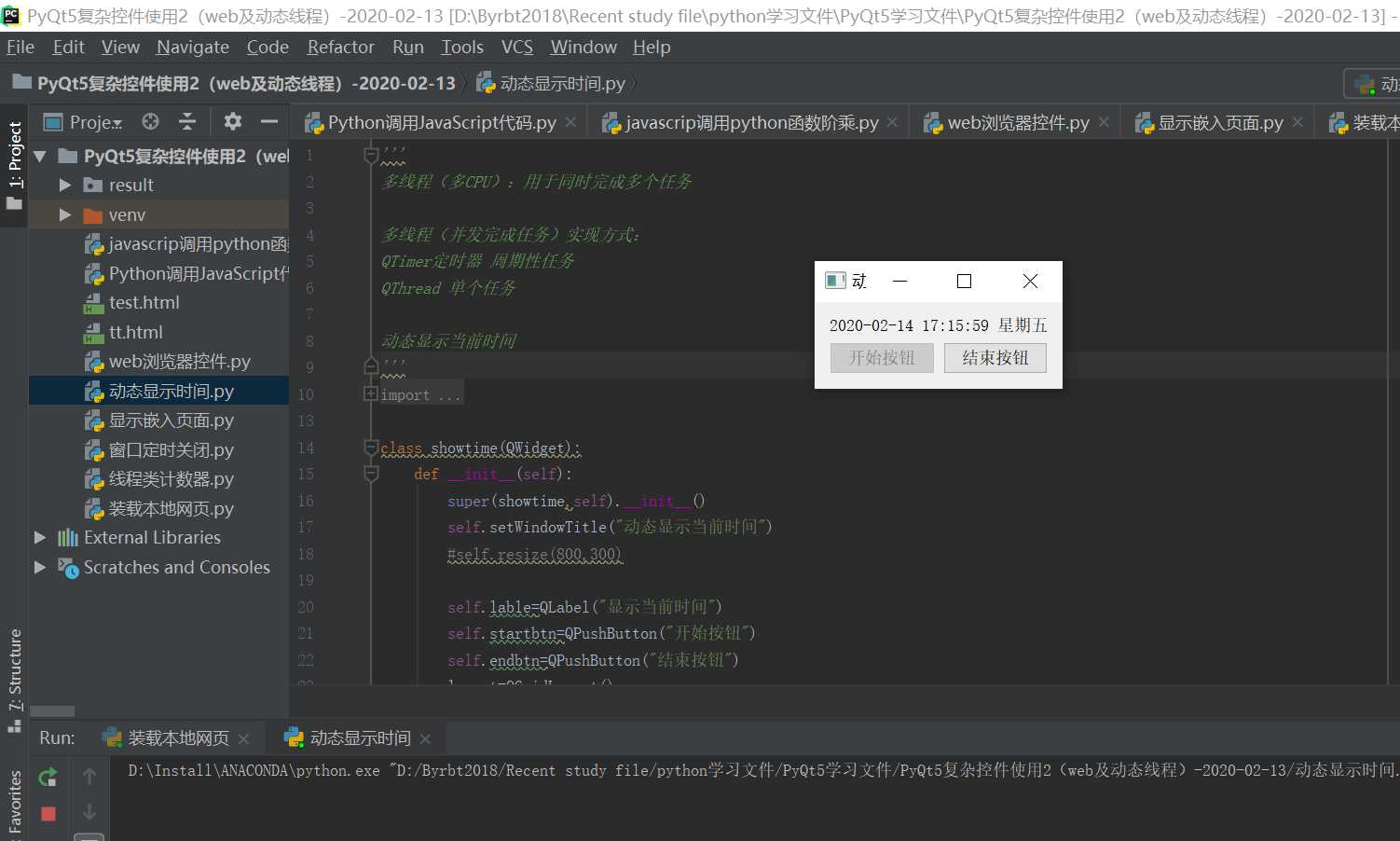Screen dimensions: 1400x841
Task: Open the Refactor menu
Action: 341,47
